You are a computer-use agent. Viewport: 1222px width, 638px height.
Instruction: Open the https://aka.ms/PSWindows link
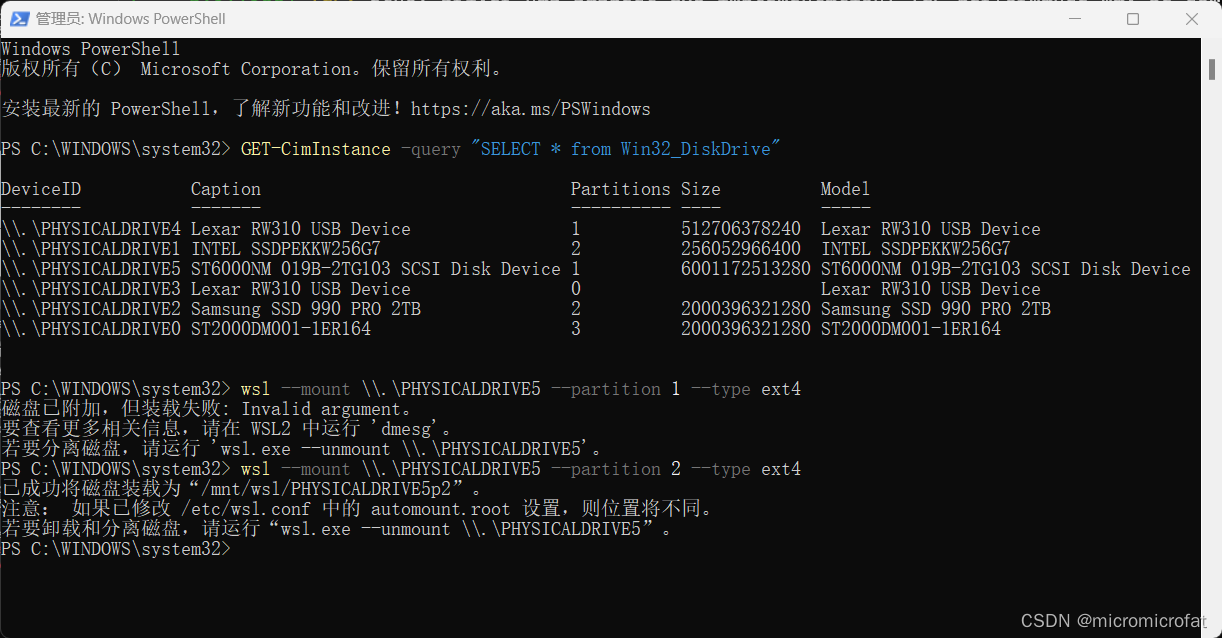pyautogui.click(x=531, y=108)
